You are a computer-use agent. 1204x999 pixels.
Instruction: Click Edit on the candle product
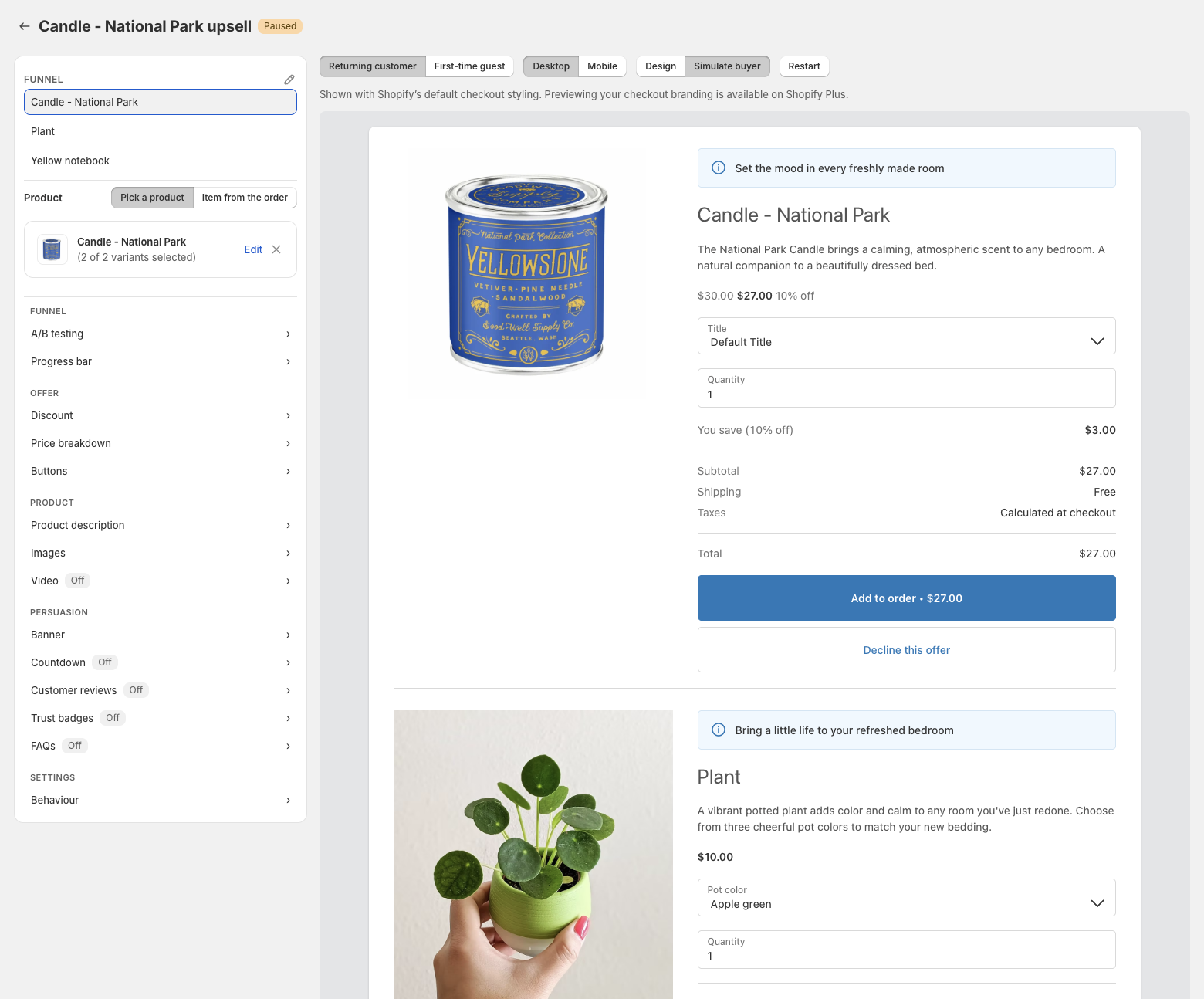[253, 249]
